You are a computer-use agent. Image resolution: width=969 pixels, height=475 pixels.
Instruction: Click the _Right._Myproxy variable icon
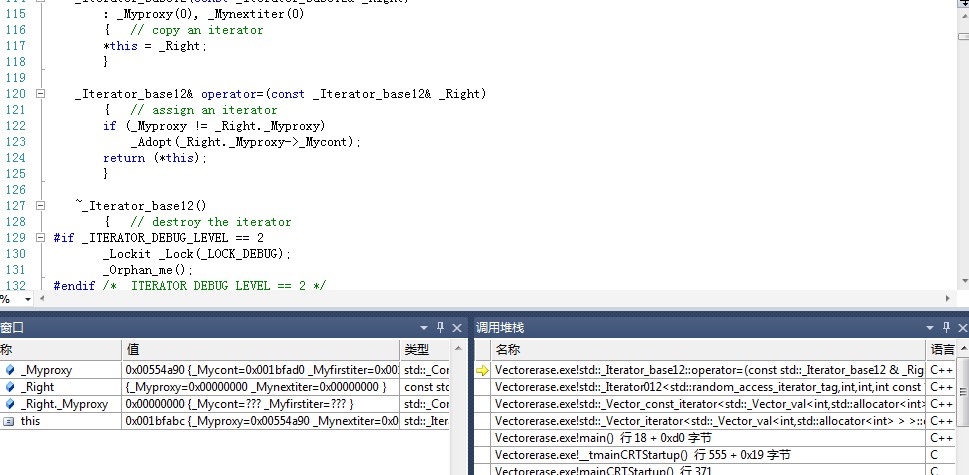point(9,404)
